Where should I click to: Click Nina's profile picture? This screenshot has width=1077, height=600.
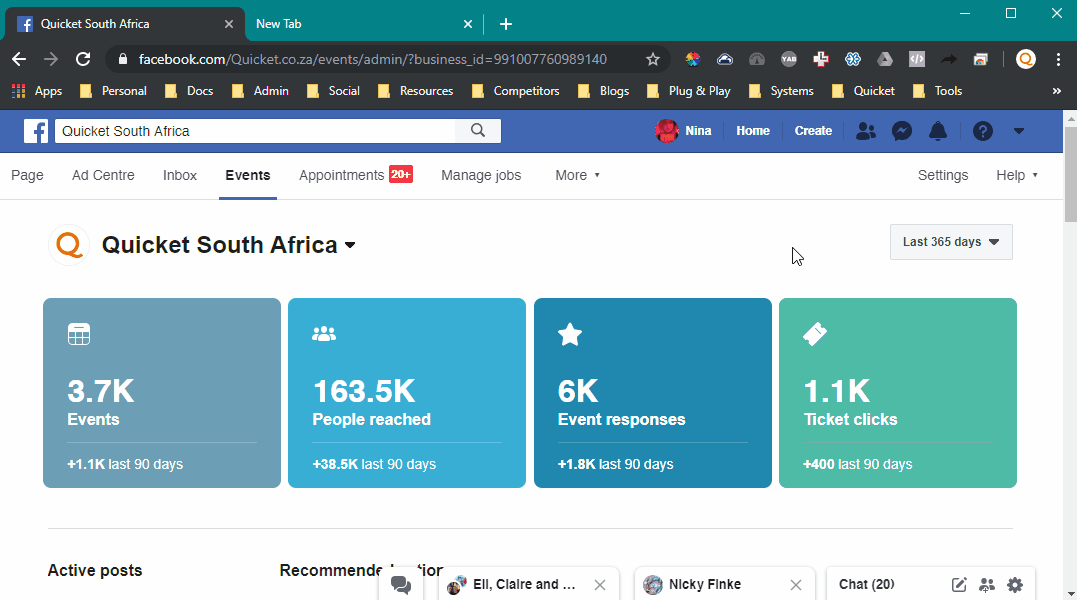pyautogui.click(x=666, y=130)
